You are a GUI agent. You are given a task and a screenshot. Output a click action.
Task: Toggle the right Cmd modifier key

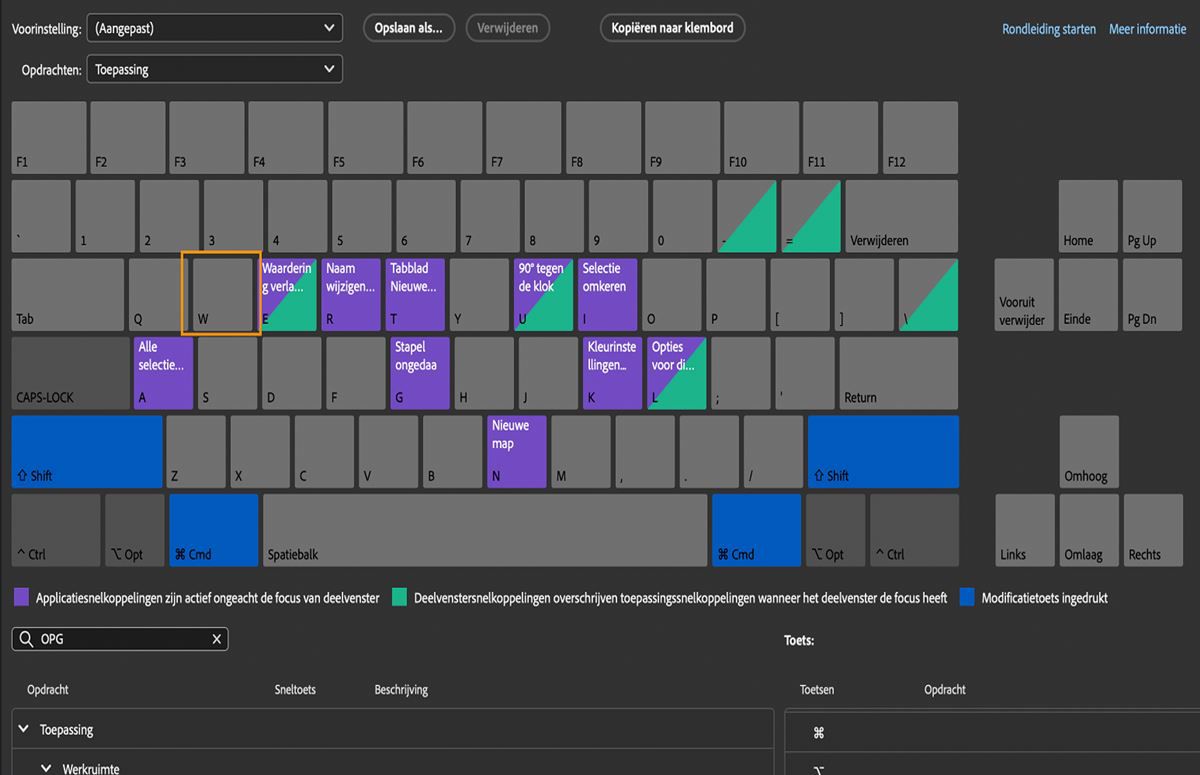[x=757, y=529]
